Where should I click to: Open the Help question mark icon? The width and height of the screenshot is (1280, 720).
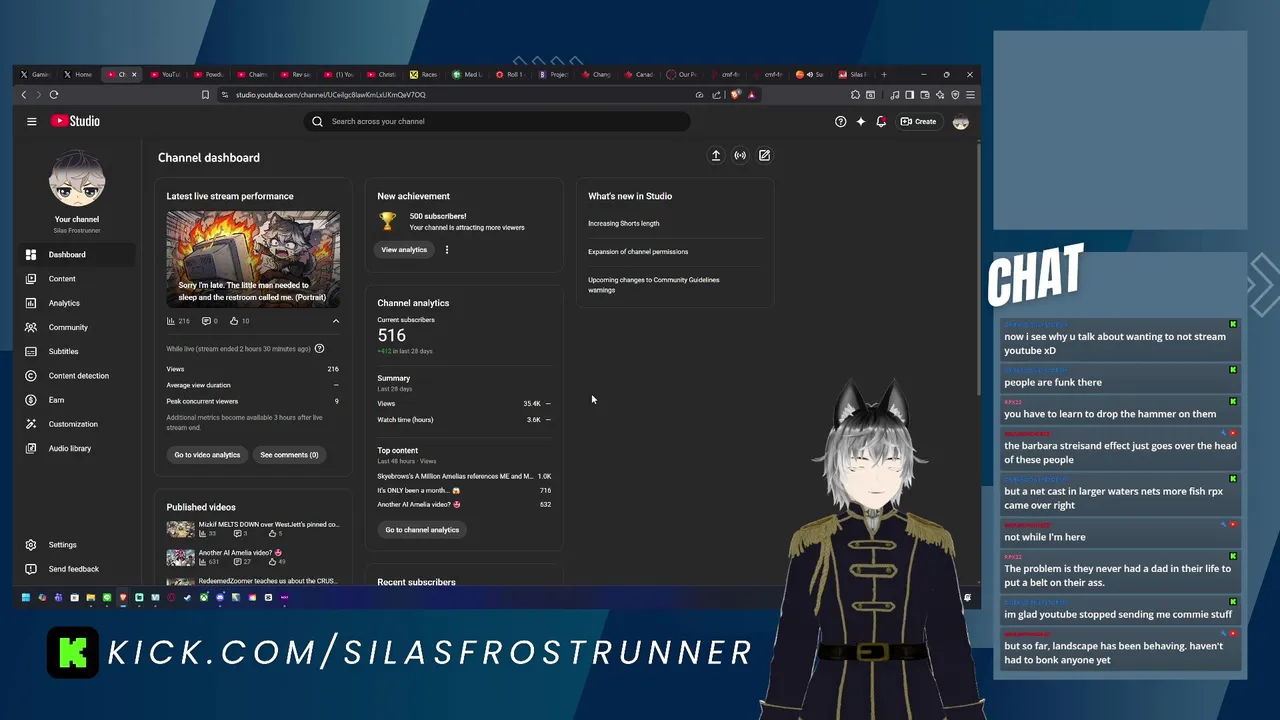tap(841, 121)
